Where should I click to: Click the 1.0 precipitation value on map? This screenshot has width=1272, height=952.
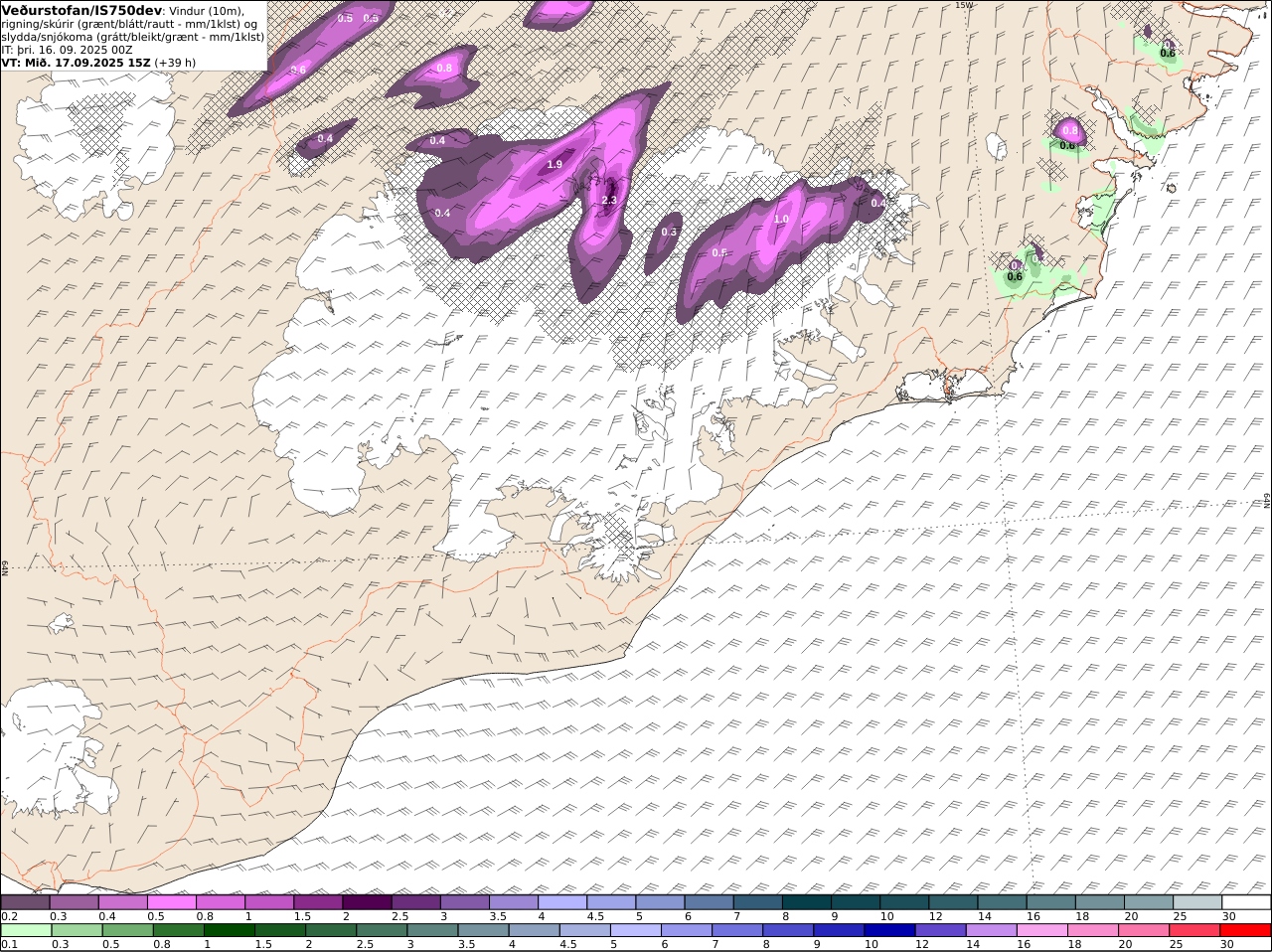[x=781, y=220]
